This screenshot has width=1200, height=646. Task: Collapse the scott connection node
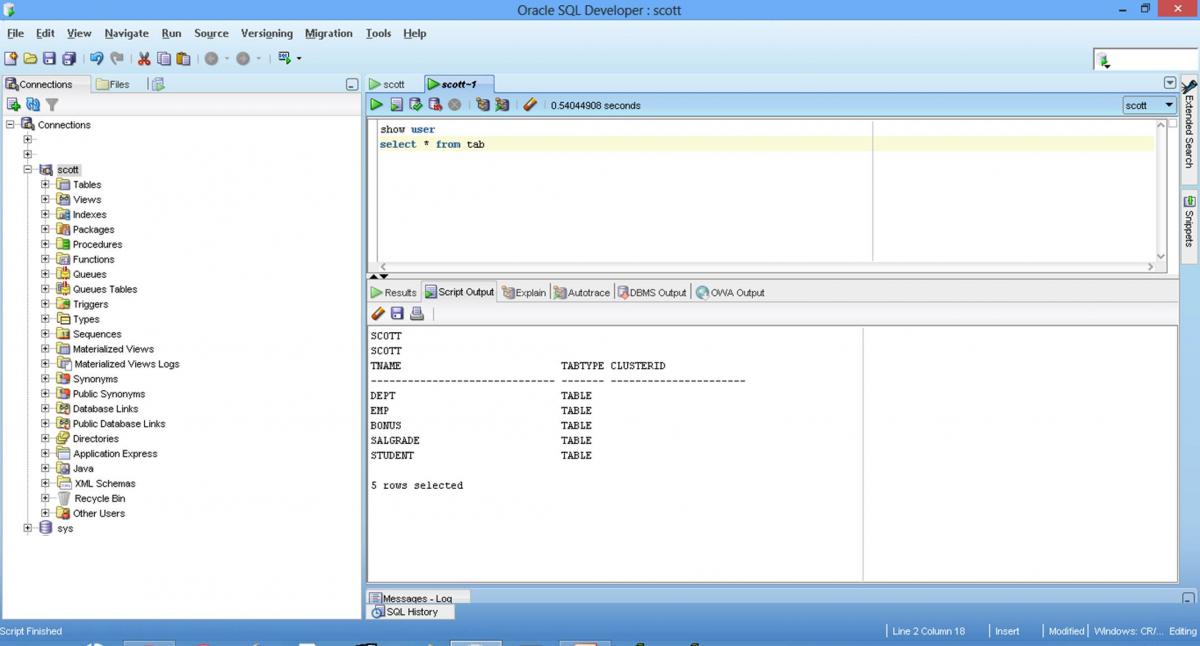28,170
